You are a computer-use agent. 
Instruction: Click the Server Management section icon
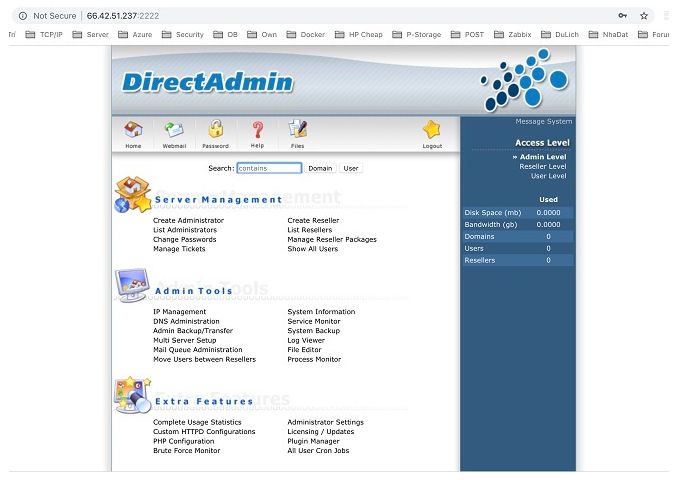pos(133,195)
